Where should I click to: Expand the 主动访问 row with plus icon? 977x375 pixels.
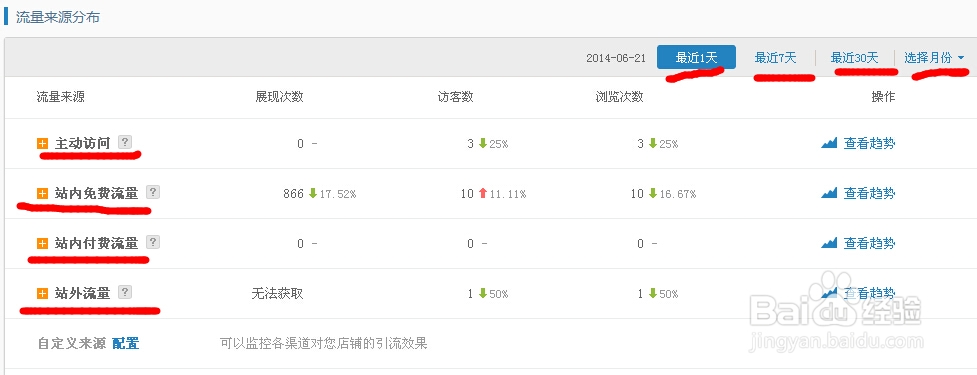42,144
